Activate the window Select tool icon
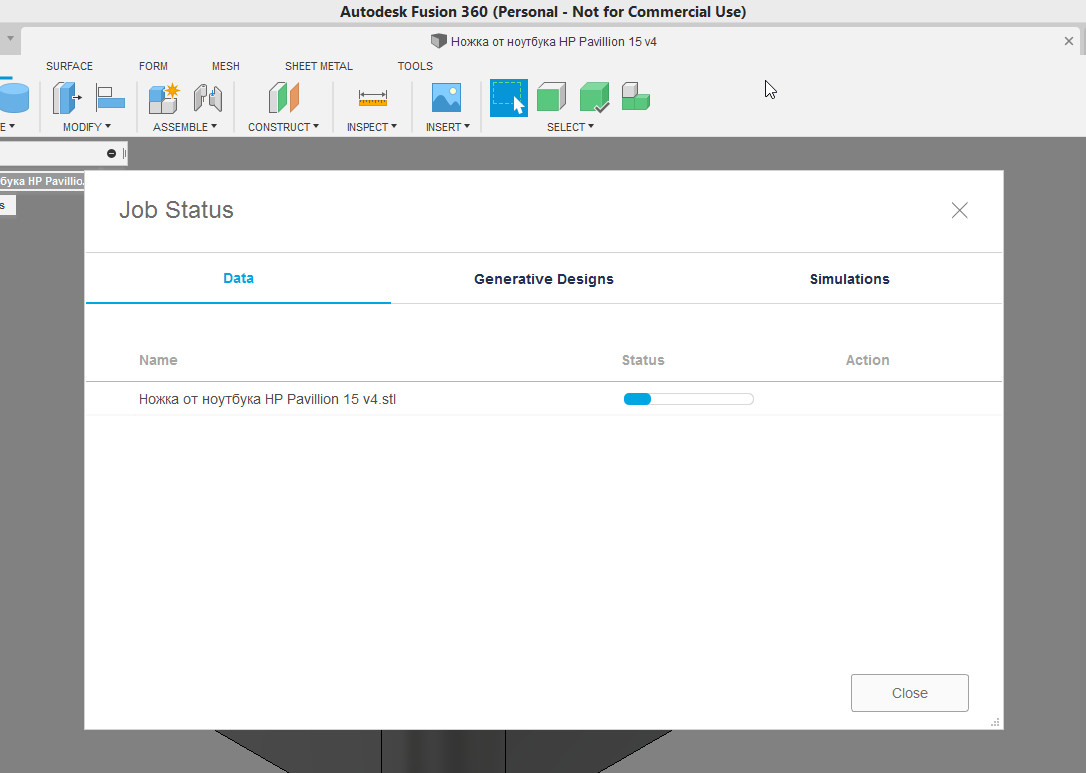The height and width of the screenshot is (773, 1086). 509,98
